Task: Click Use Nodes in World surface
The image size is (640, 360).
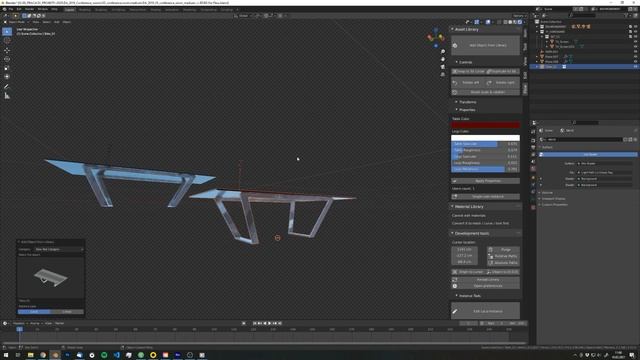Action: pyautogui.click(x=589, y=154)
